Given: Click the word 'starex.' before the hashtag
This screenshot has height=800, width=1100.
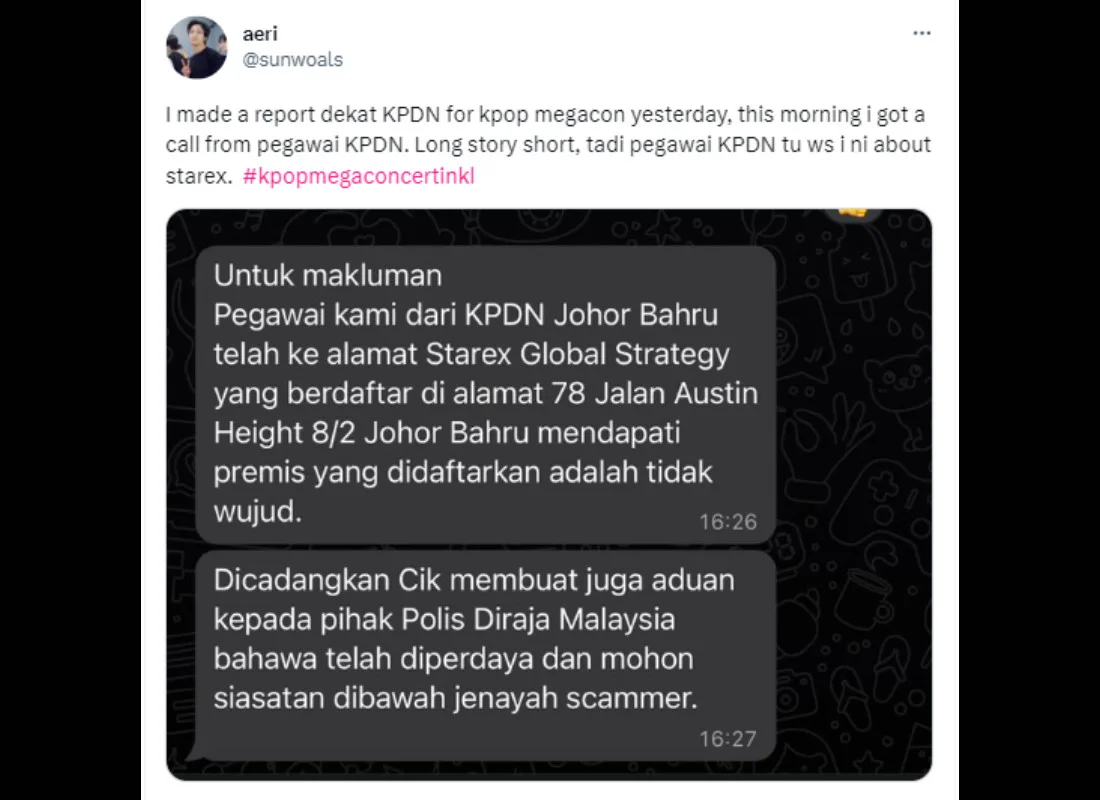Looking at the screenshot, I should pos(199,175).
